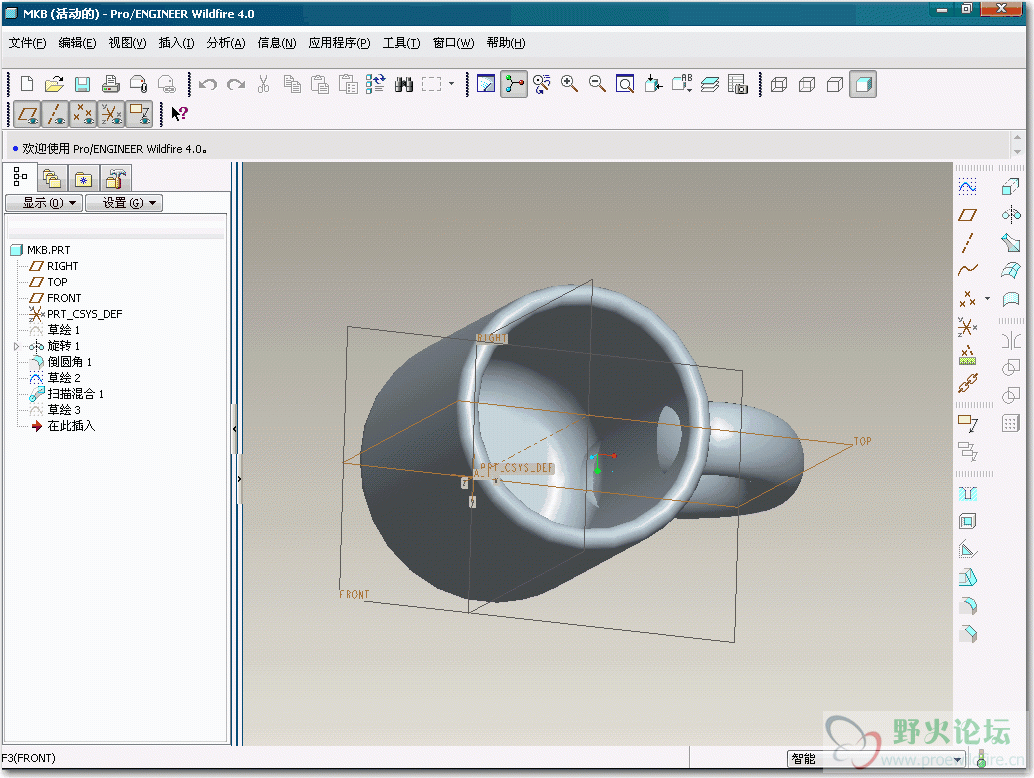
Task: Open the 插入 menu
Action: pos(177,43)
